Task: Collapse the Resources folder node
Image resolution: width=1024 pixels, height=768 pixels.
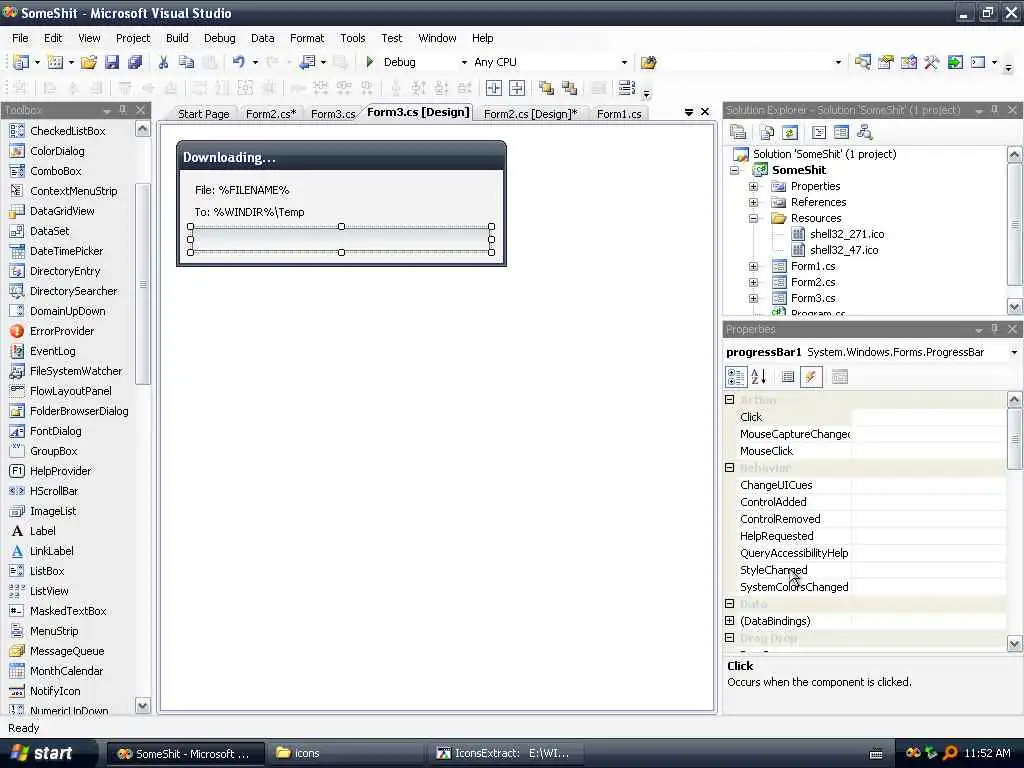Action: (x=754, y=218)
